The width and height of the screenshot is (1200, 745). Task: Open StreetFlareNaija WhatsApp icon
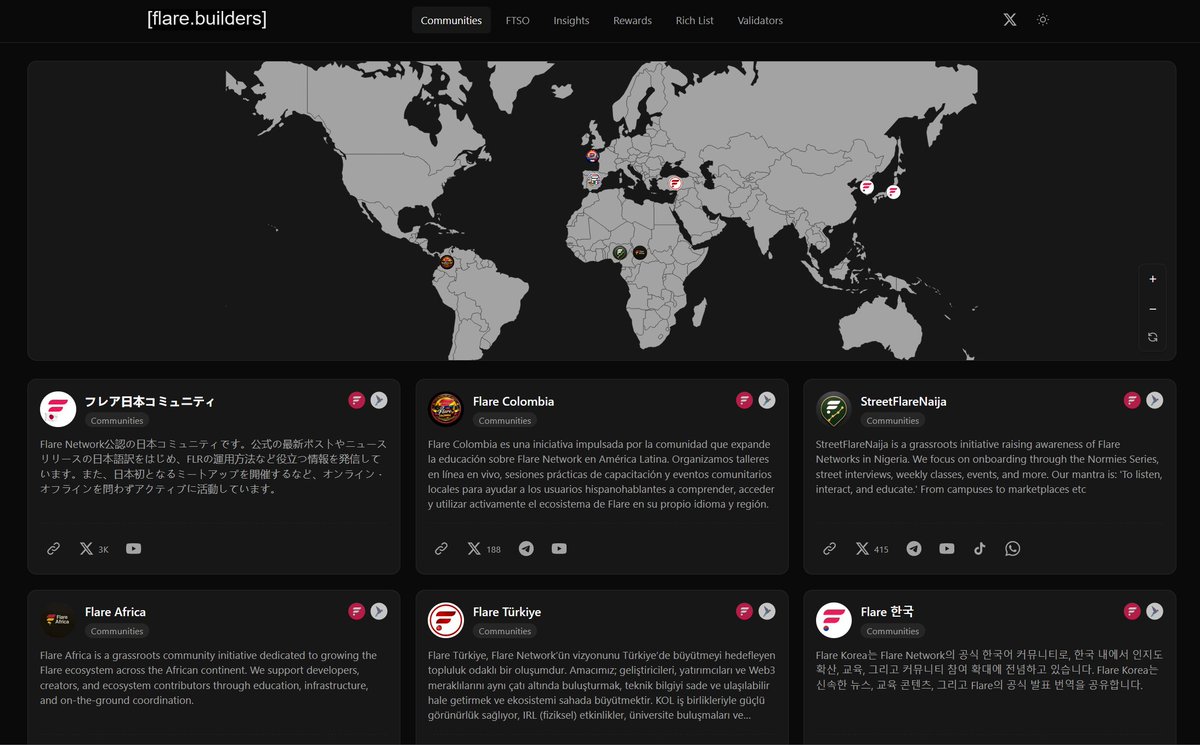click(x=1013, y=549)
